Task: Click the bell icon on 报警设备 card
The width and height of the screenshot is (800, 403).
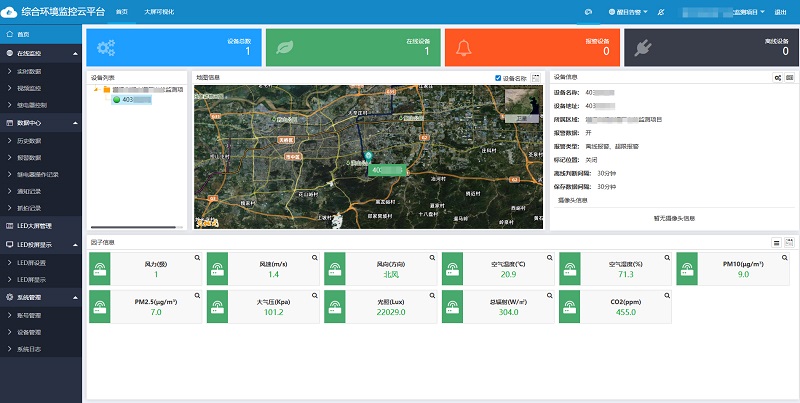Action: click(464, 47)
